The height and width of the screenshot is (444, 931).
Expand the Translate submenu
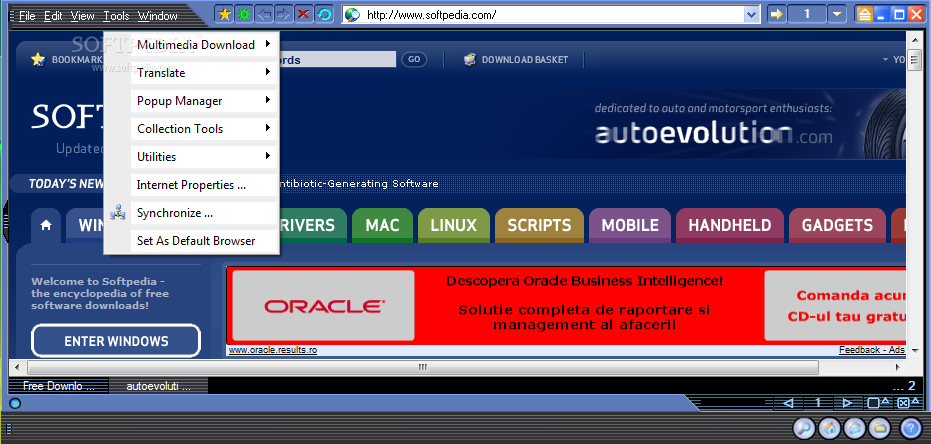268,72
